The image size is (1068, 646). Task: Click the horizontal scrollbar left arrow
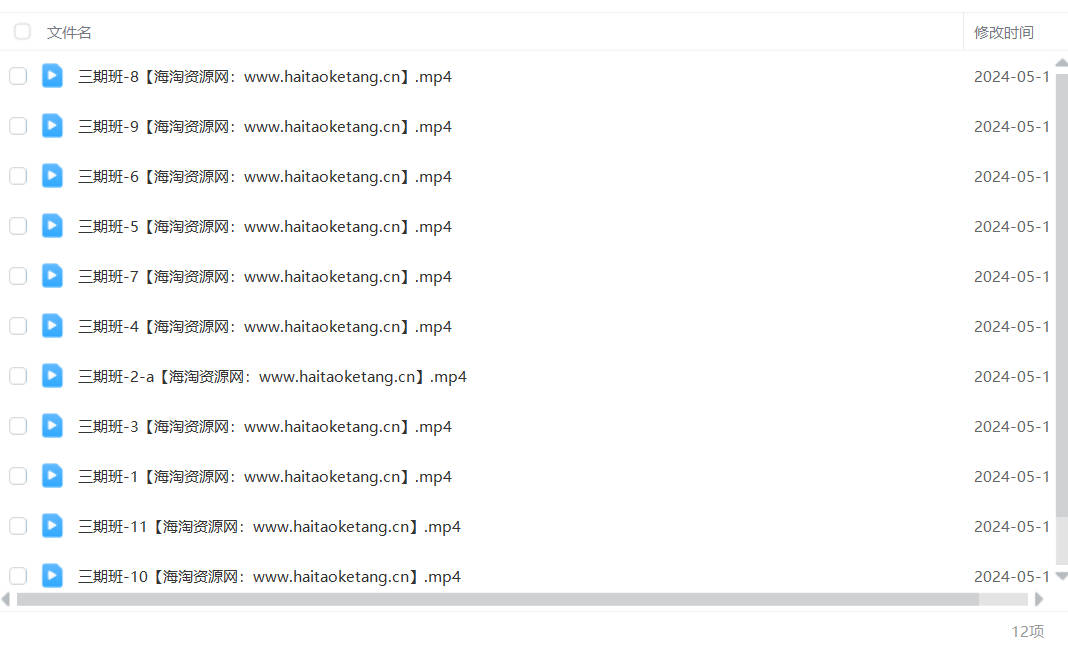point(6,599)
